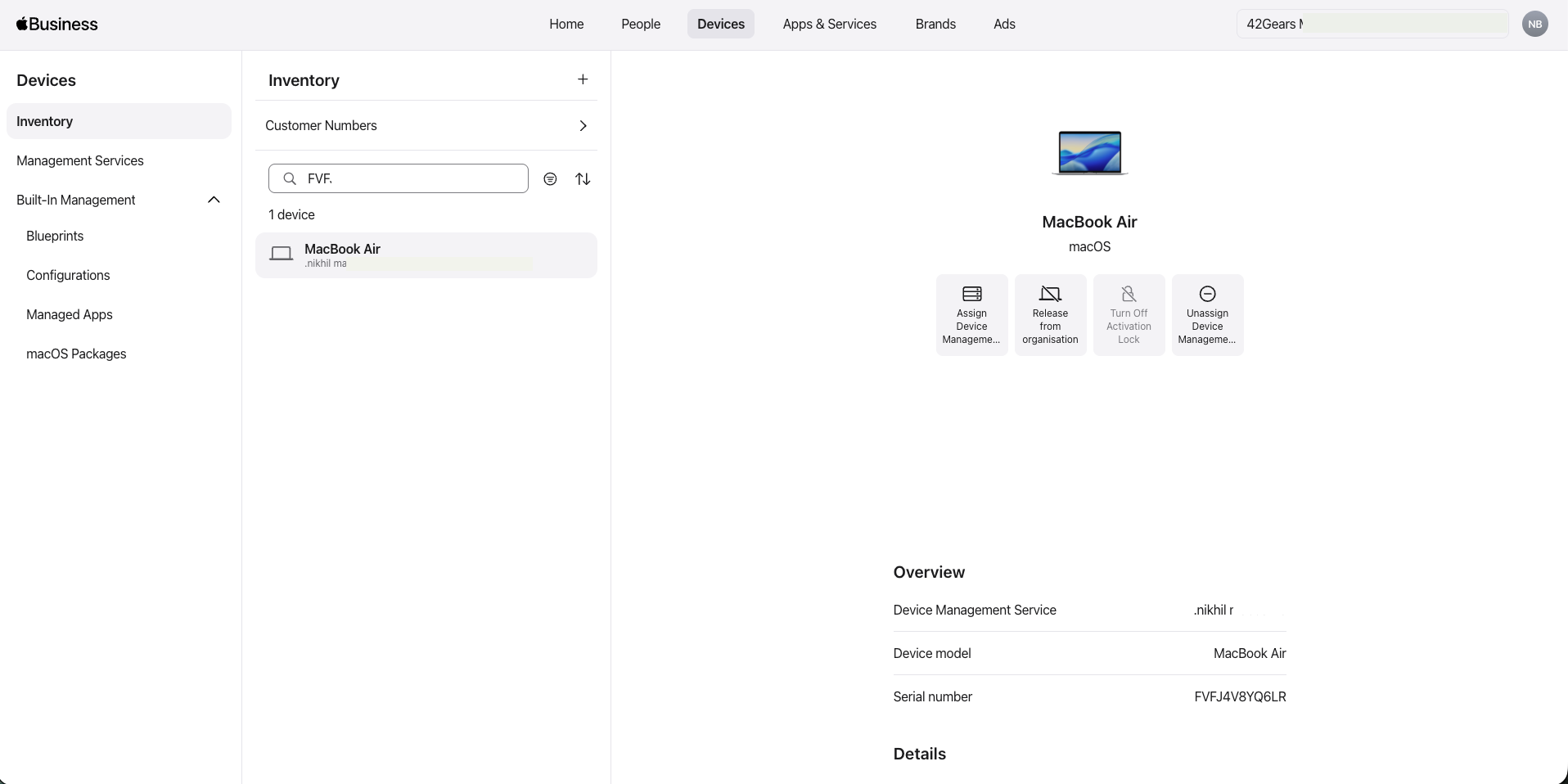Click the Serial number label
The width and height of the screenshot is (1568, 784).
(933, 696)
